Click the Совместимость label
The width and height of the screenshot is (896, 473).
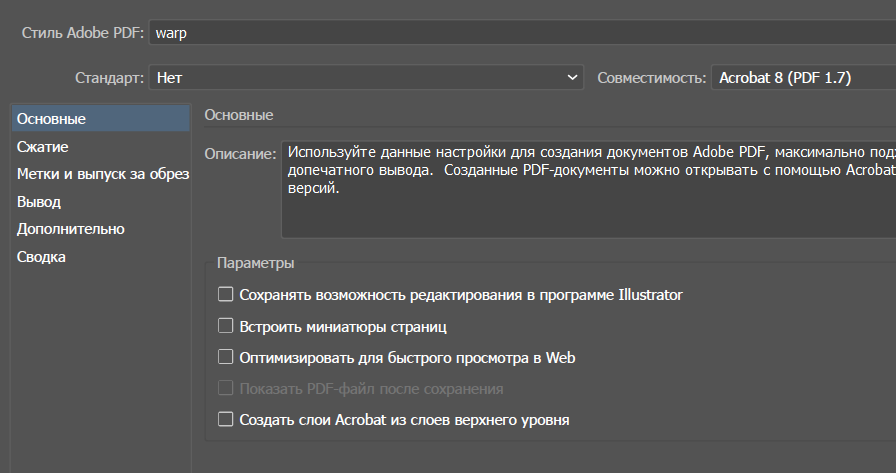pyautogui.click(x=650, y=77)
